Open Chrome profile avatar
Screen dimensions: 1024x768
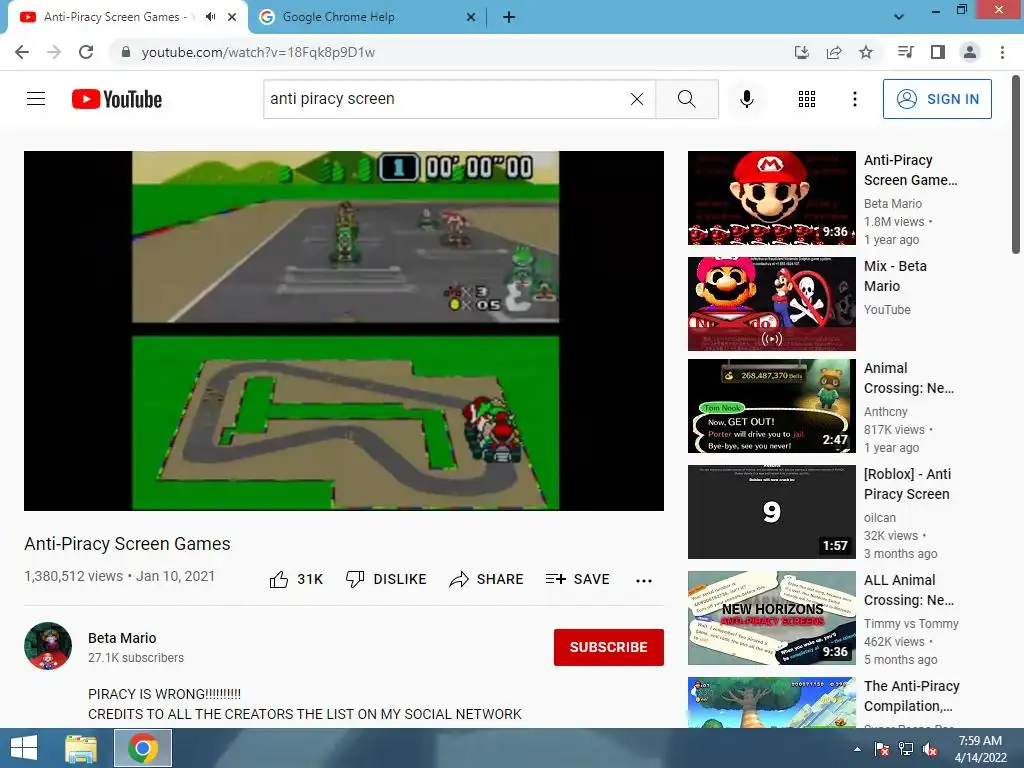(970, 52)
